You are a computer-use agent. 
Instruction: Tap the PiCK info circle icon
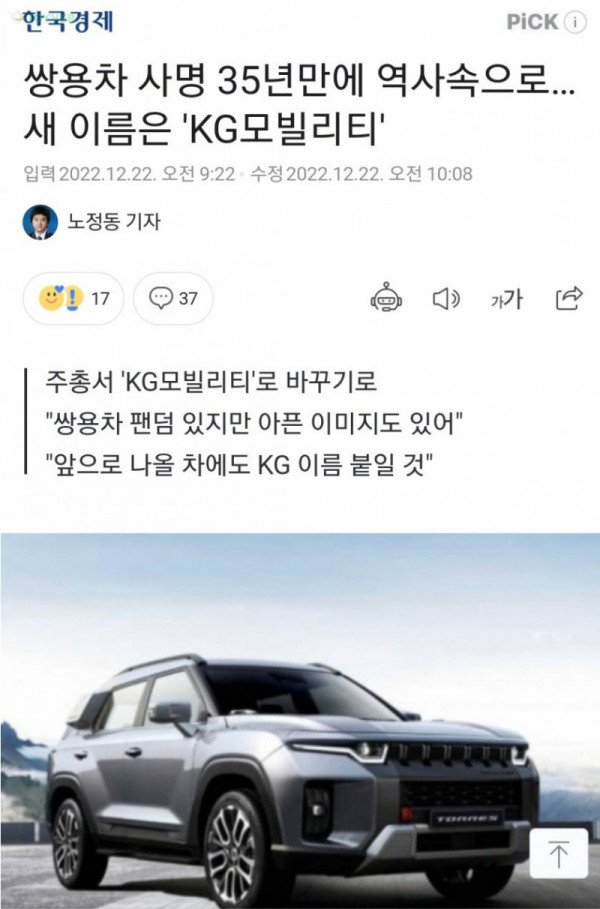pyautogui.click(x=574, y=22)
